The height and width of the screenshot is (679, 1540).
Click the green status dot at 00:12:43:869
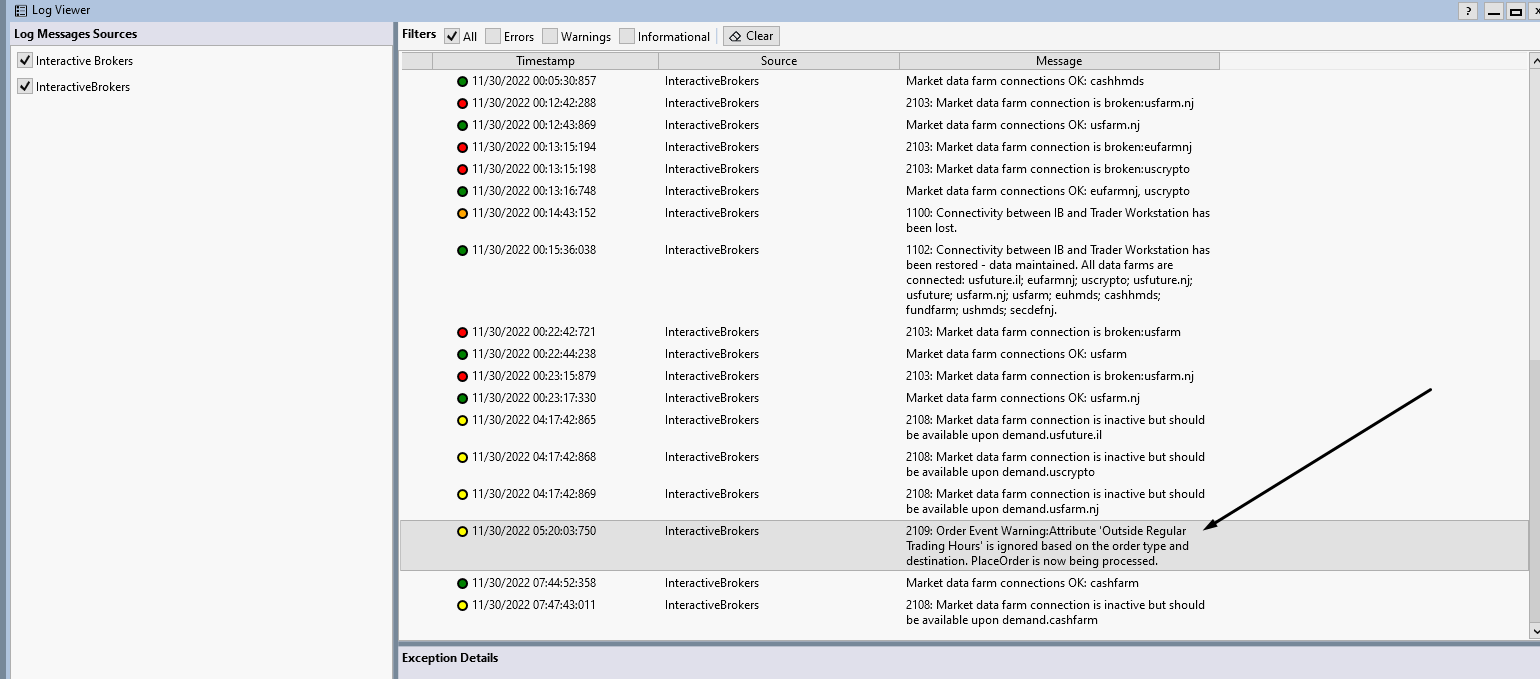[x=462, y=125]
